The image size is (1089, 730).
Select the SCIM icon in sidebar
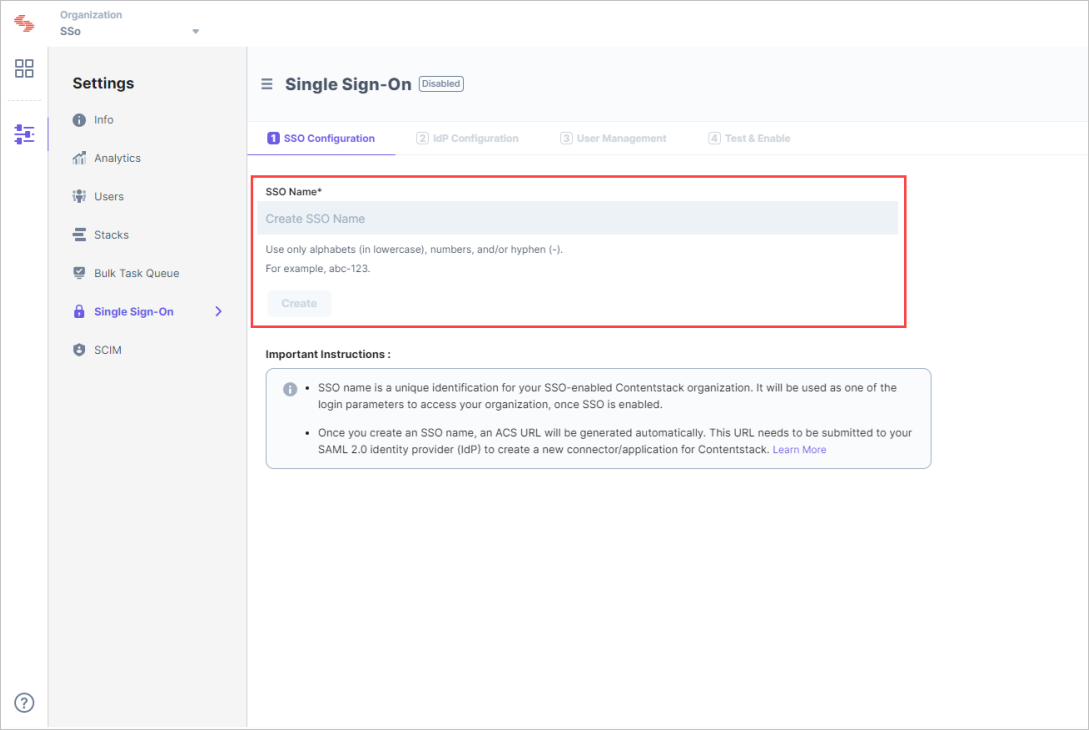pos(79,349)
